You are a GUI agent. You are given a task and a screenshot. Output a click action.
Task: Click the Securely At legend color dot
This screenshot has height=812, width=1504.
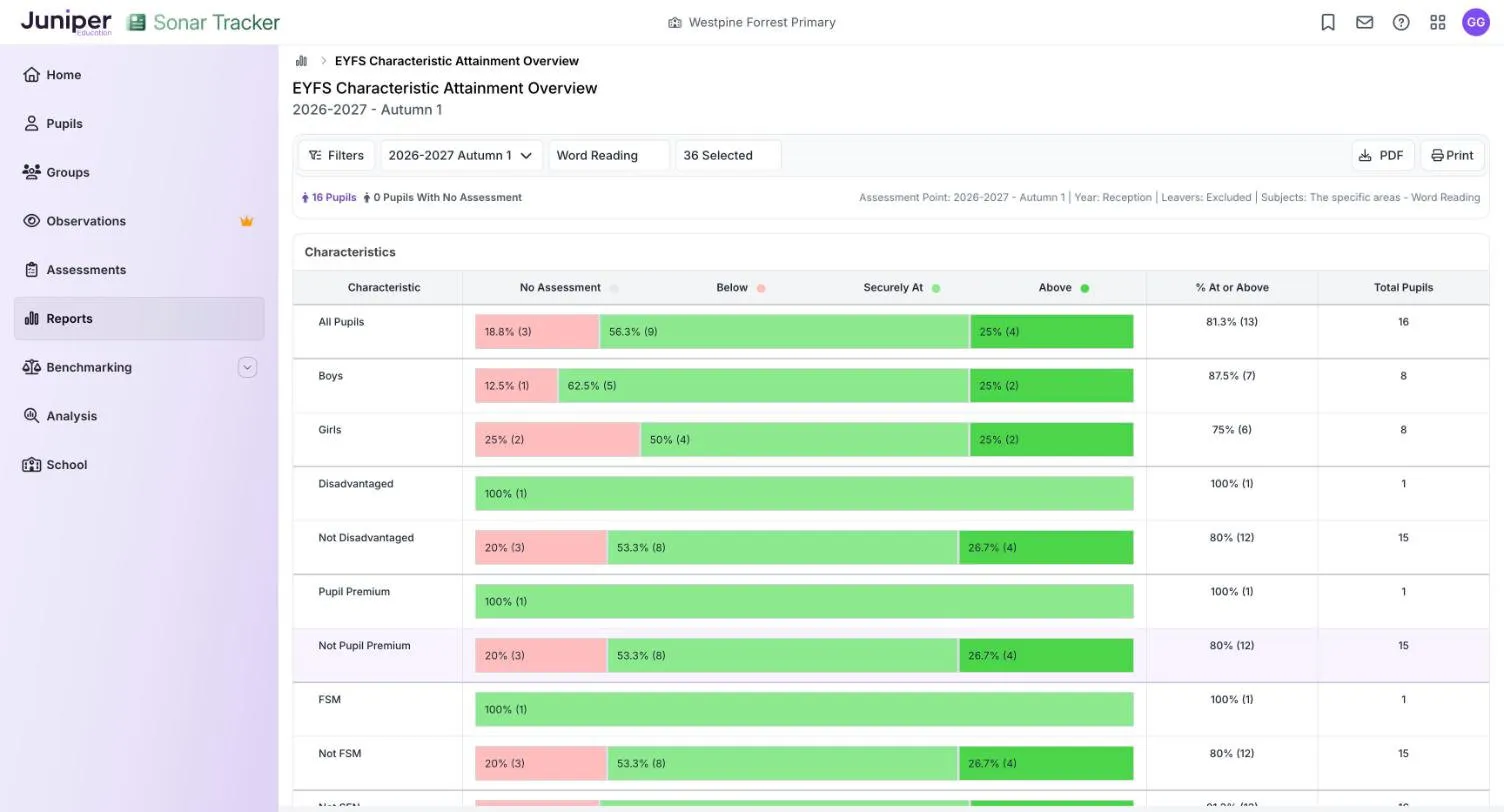click(936, 288)
